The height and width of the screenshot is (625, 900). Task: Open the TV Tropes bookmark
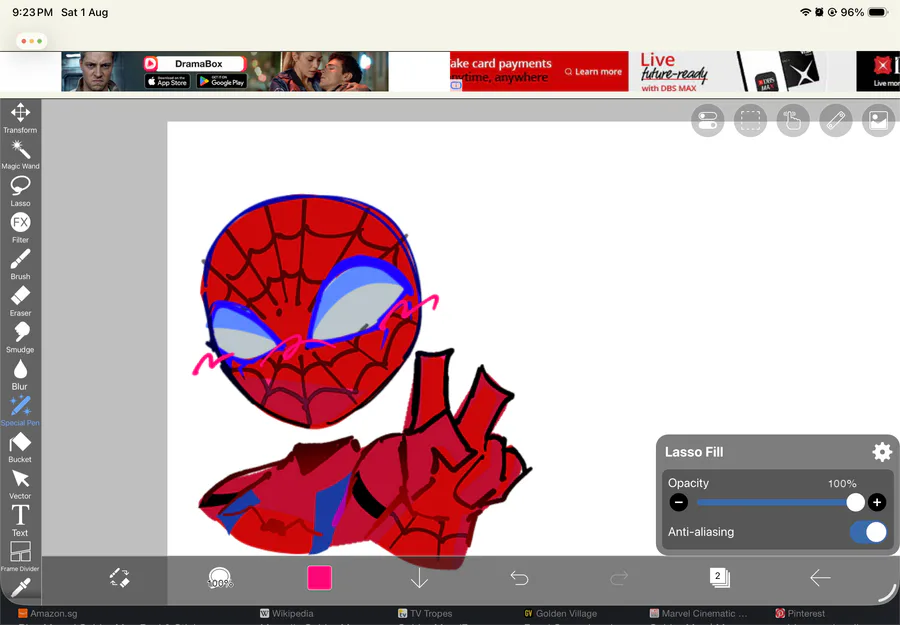pyautogui.click(x=425, y=614)
